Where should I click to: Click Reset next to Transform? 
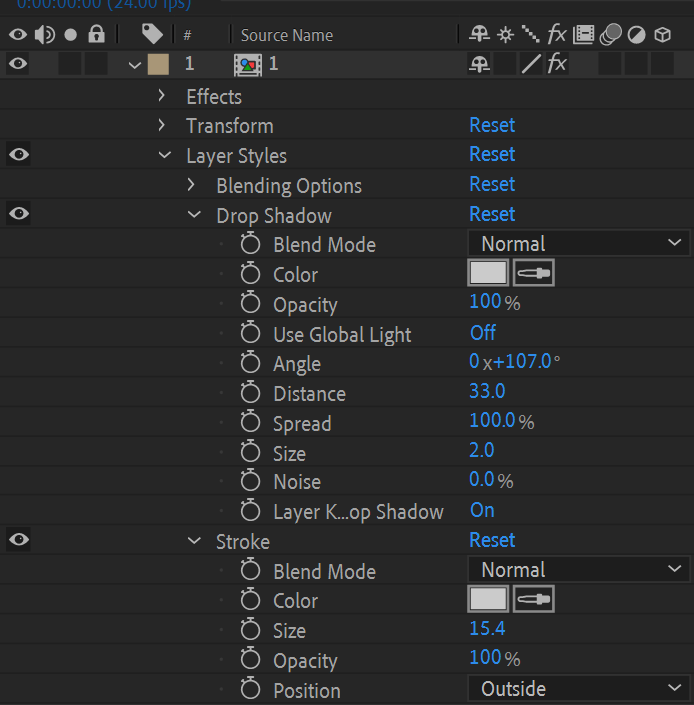pyautogui.click(x=492, y=125)
